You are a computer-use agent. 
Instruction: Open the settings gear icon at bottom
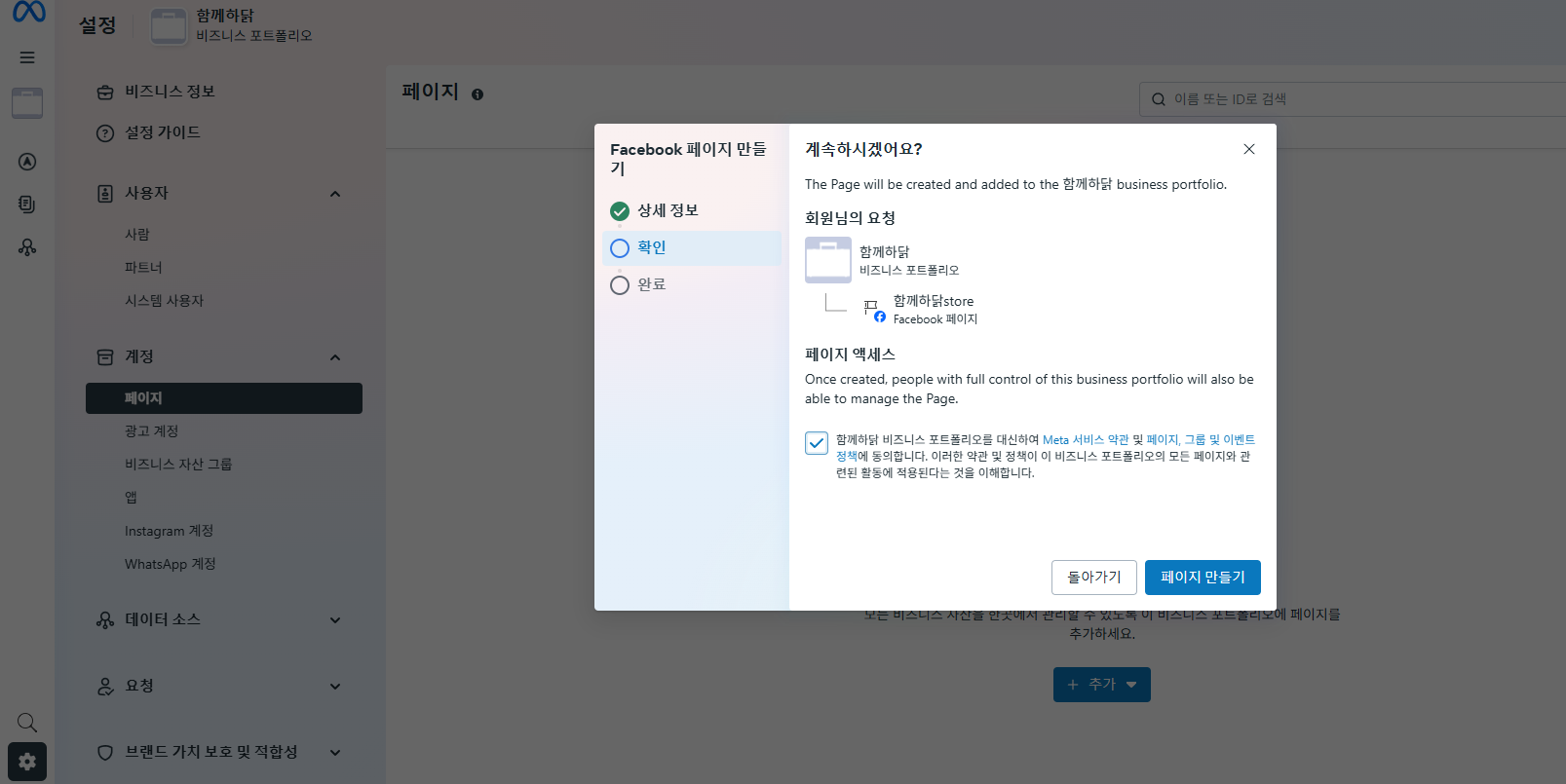click(x=27, y=762)
